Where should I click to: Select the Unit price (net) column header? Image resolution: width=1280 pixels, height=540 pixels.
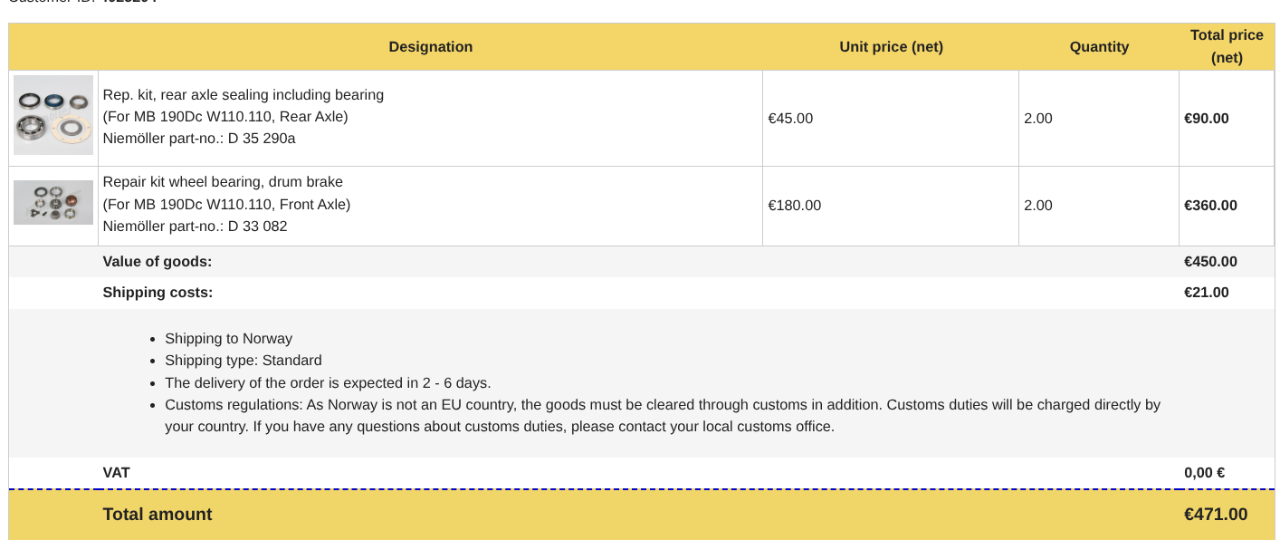point(891,47)
